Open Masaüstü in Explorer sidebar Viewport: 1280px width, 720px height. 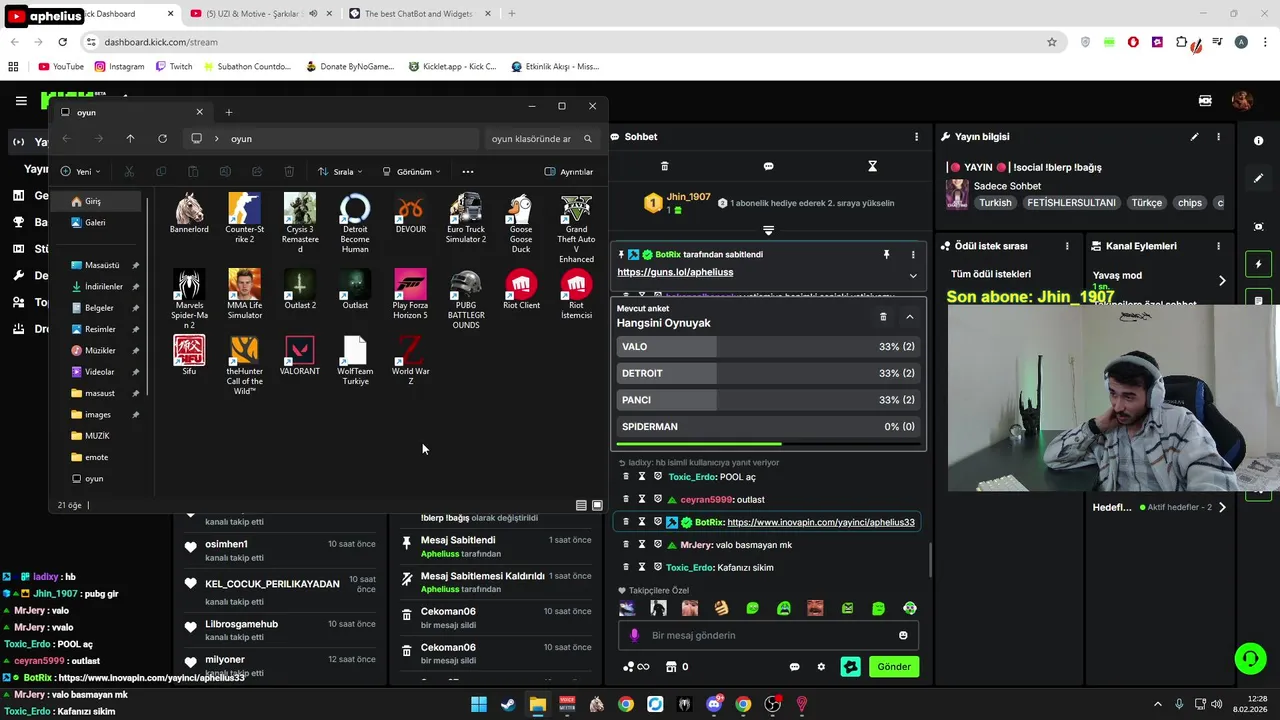tap(102, 265)
